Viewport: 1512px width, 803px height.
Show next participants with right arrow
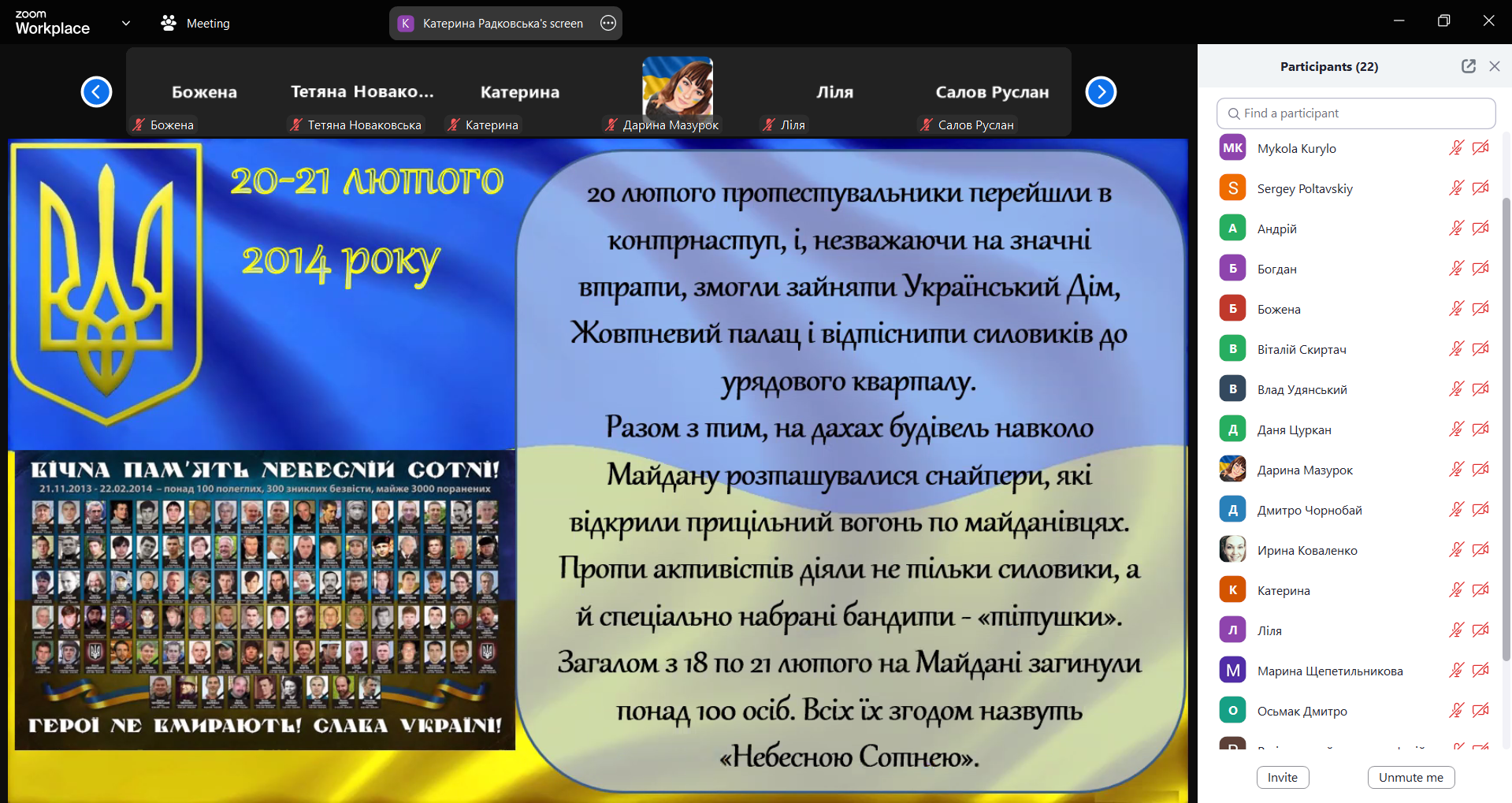pos(1101,92)
